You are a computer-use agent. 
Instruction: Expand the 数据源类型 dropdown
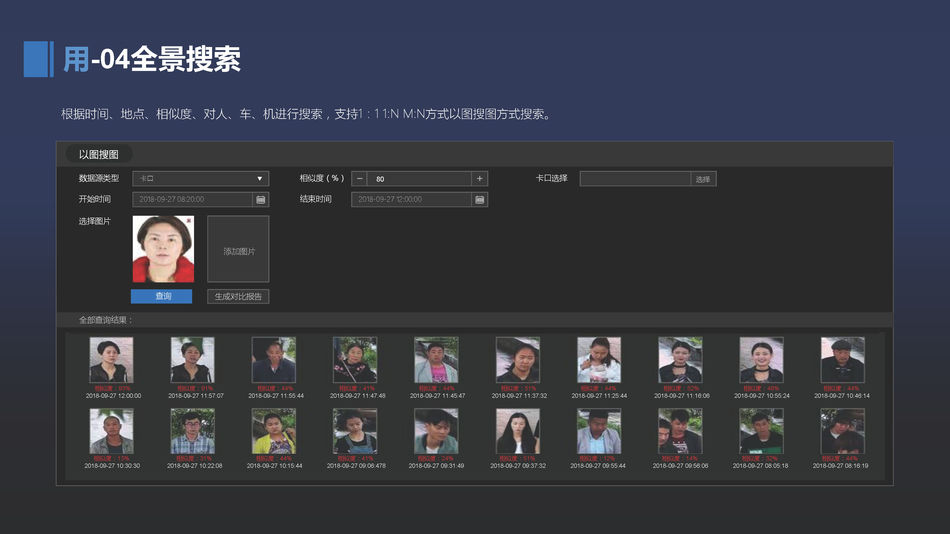coord(200,179)
